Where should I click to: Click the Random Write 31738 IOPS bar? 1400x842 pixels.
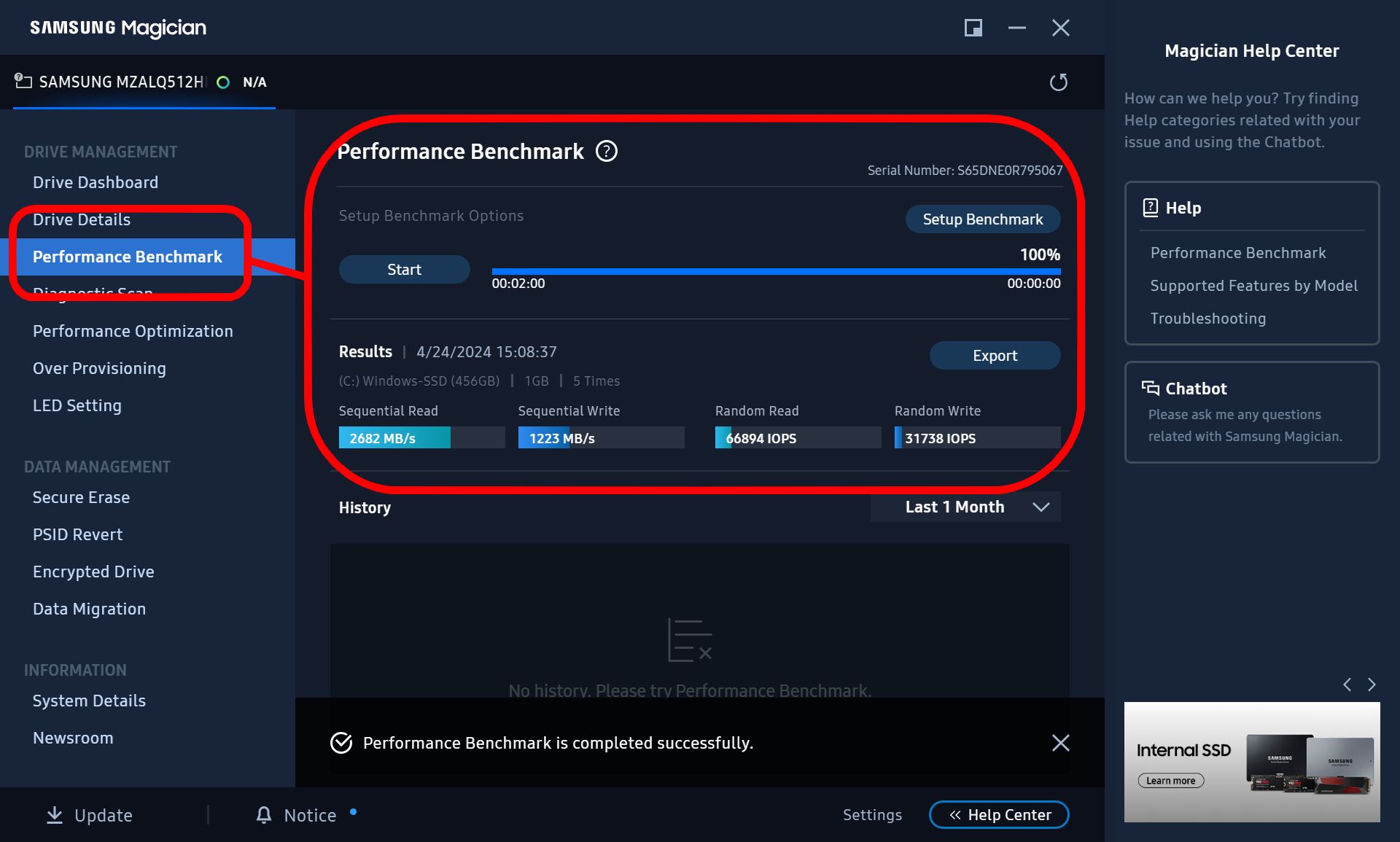tap(977, 437)
